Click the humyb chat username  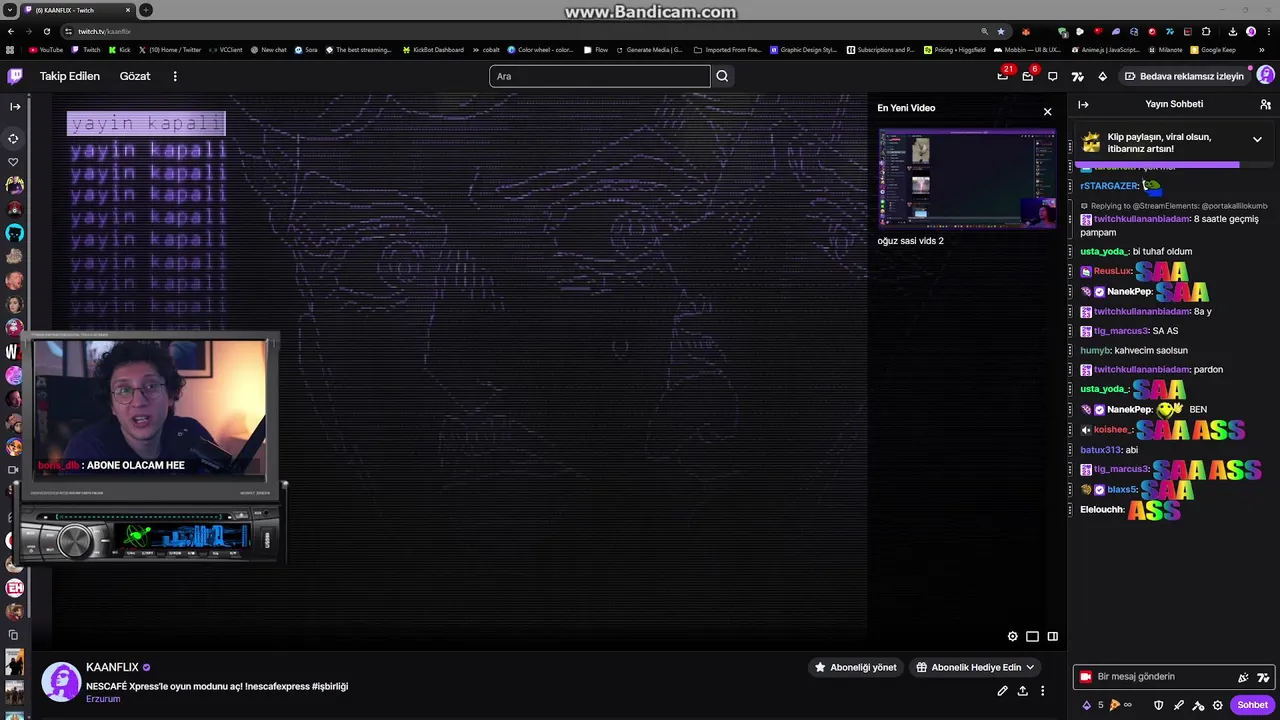(1095, 351)
